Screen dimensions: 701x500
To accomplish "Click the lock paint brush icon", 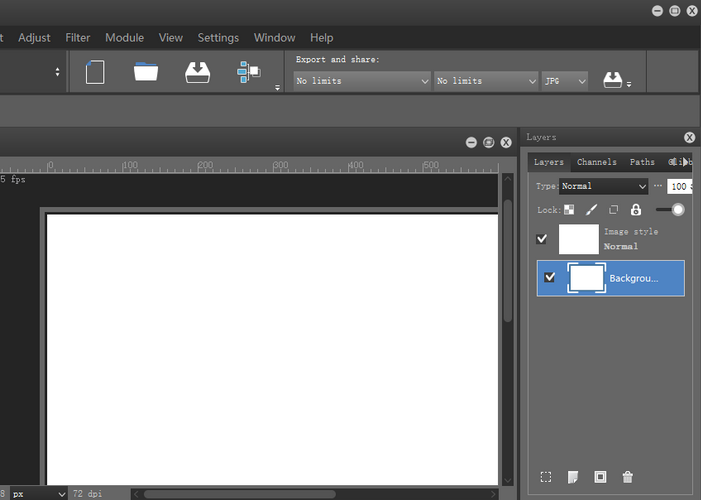I will pyautogui.click(x=591, y=210).
